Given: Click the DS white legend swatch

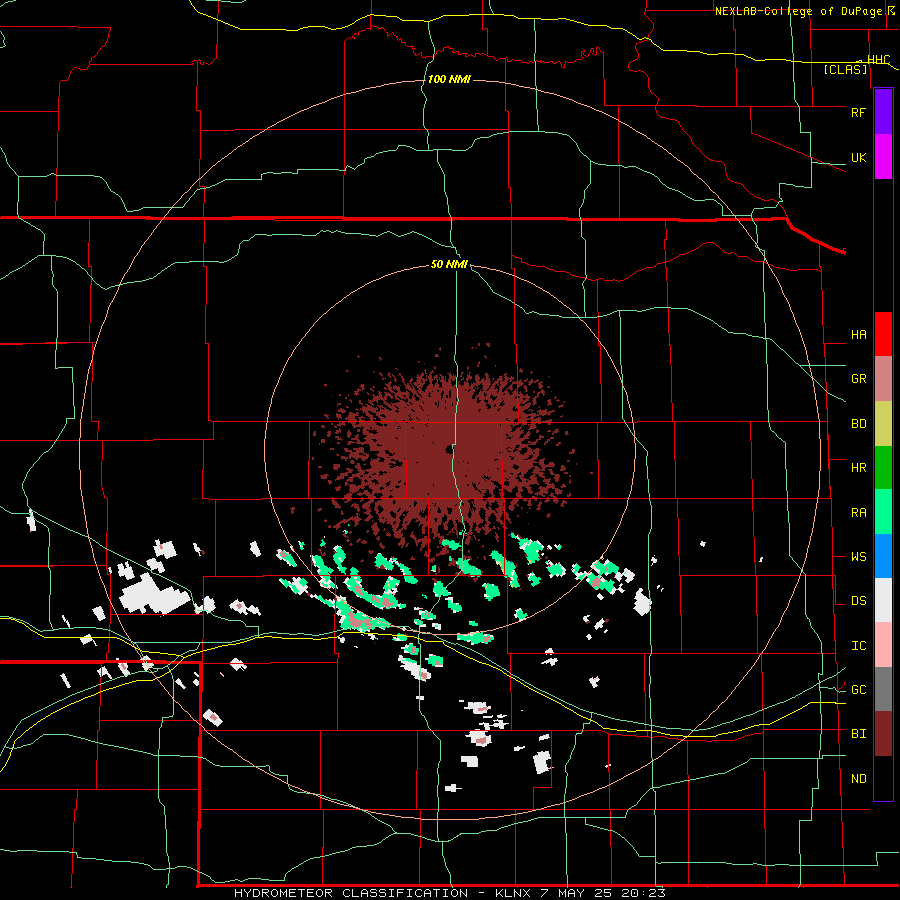Looking at the screenshot, I should pos(883,600).
